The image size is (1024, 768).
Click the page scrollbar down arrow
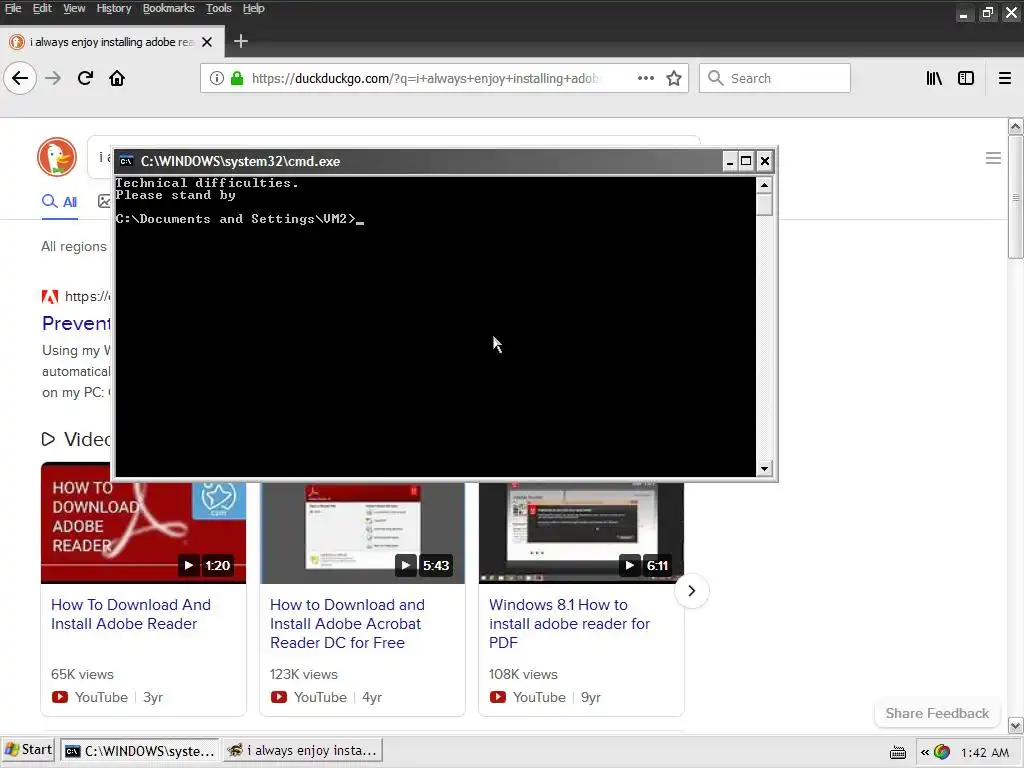1016,724
